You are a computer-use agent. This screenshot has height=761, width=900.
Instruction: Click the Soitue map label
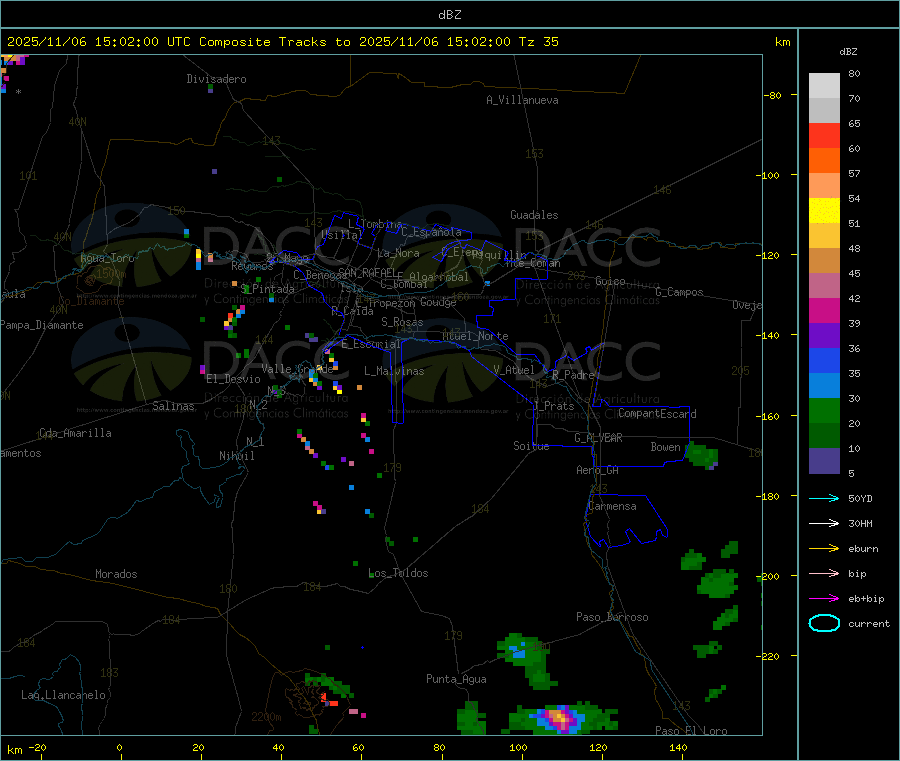pyautogui.click(x=531, y=446)
